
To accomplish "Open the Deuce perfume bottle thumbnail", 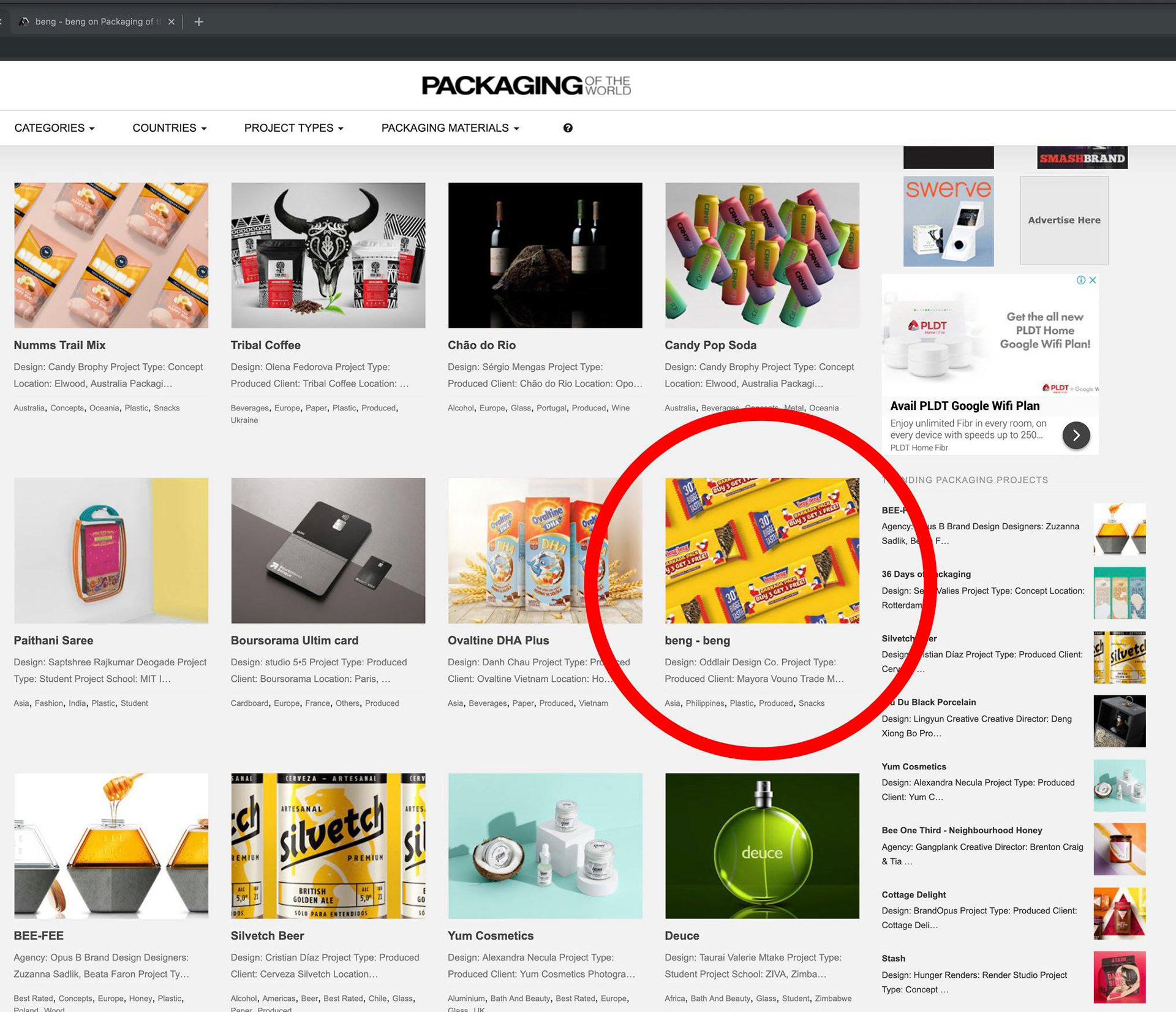I will [x=762, y=845].
